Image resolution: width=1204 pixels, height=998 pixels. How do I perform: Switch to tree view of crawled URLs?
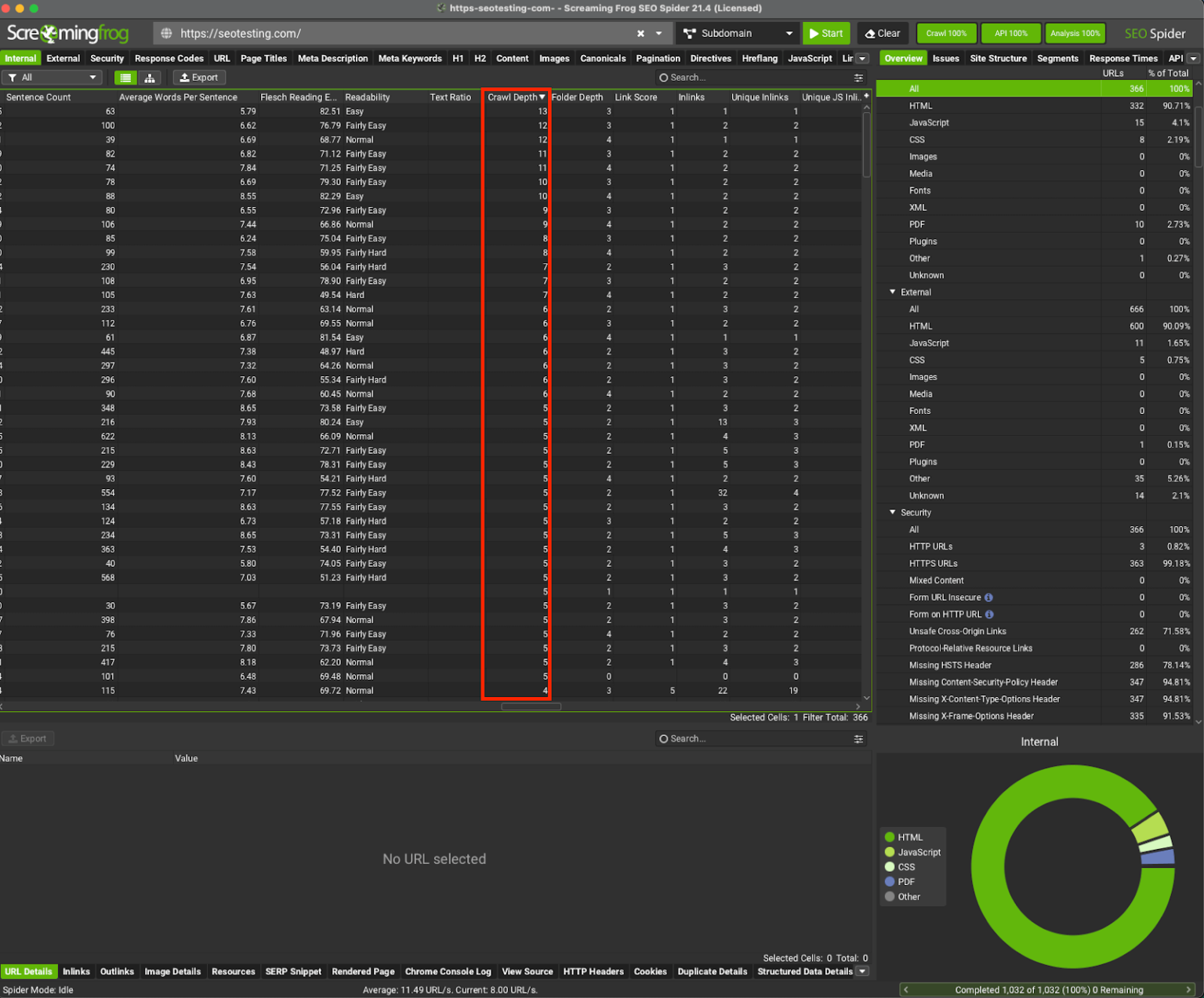point(150,78)
